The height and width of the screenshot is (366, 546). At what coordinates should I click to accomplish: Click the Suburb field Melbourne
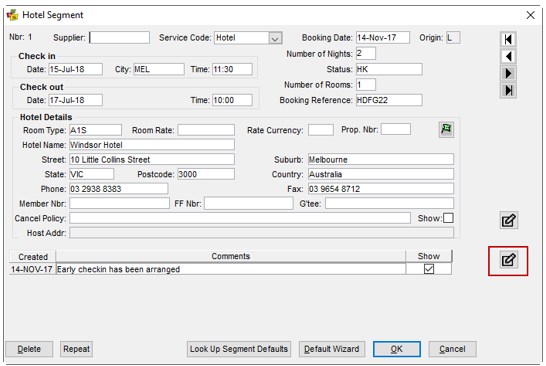(381, 159)
